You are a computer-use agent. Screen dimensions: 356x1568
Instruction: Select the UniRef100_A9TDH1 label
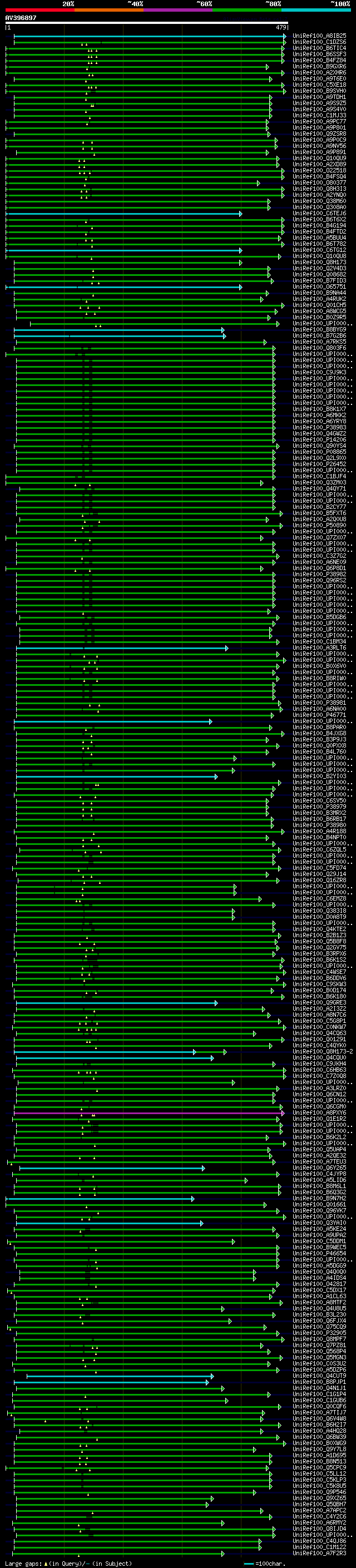(x=319, y=97)
